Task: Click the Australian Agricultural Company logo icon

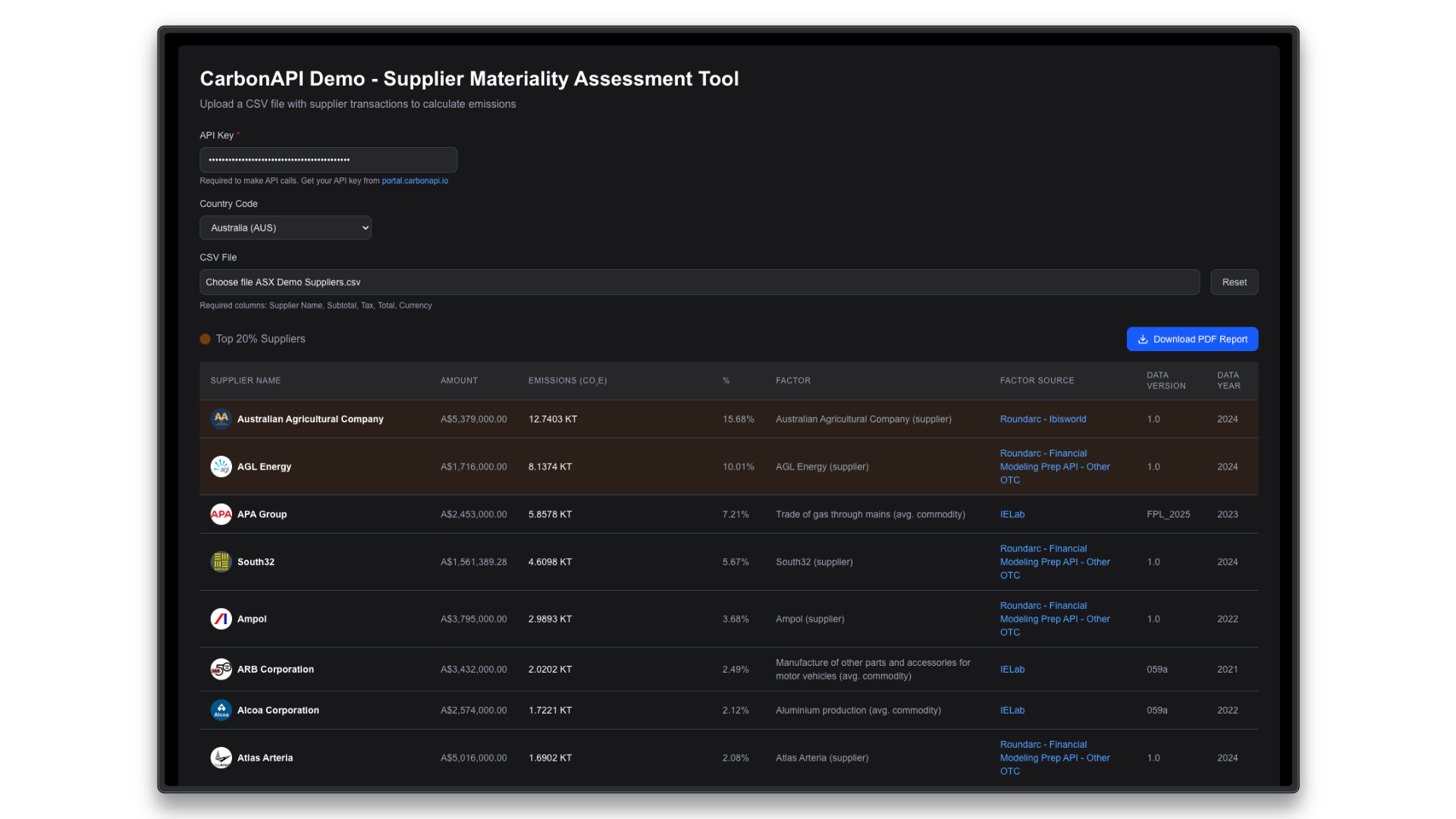Action: (x=221, y=419)
